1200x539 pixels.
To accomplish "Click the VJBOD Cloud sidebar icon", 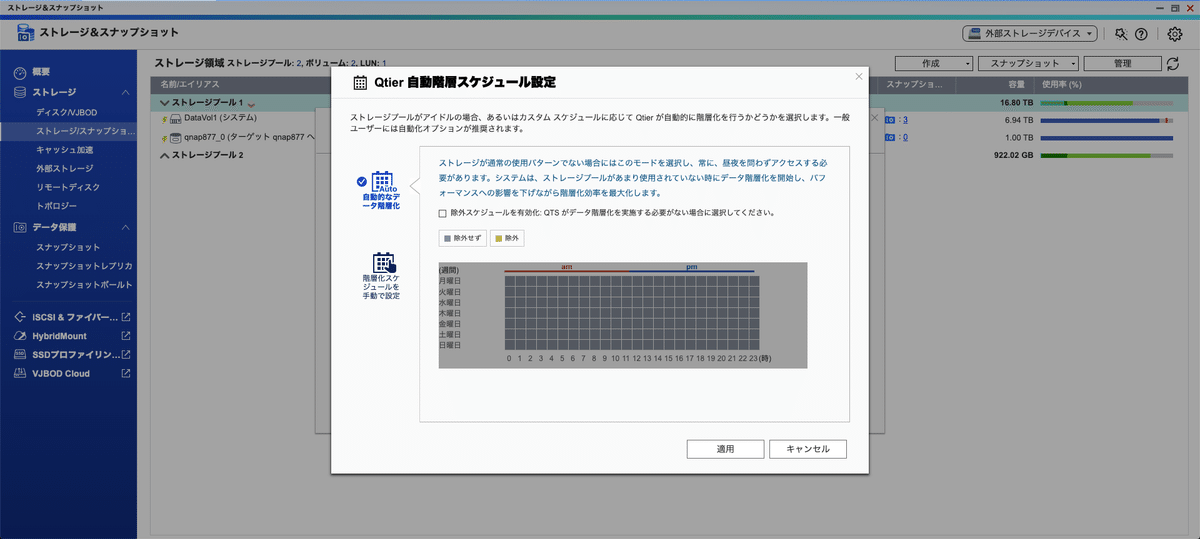I will click(x=20, y=374).
